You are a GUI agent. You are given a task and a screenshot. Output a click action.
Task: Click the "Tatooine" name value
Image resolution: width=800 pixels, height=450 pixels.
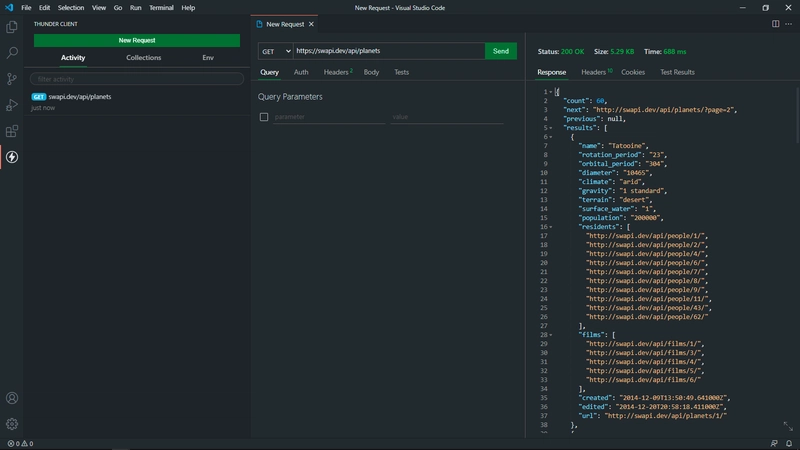[628, 146]
